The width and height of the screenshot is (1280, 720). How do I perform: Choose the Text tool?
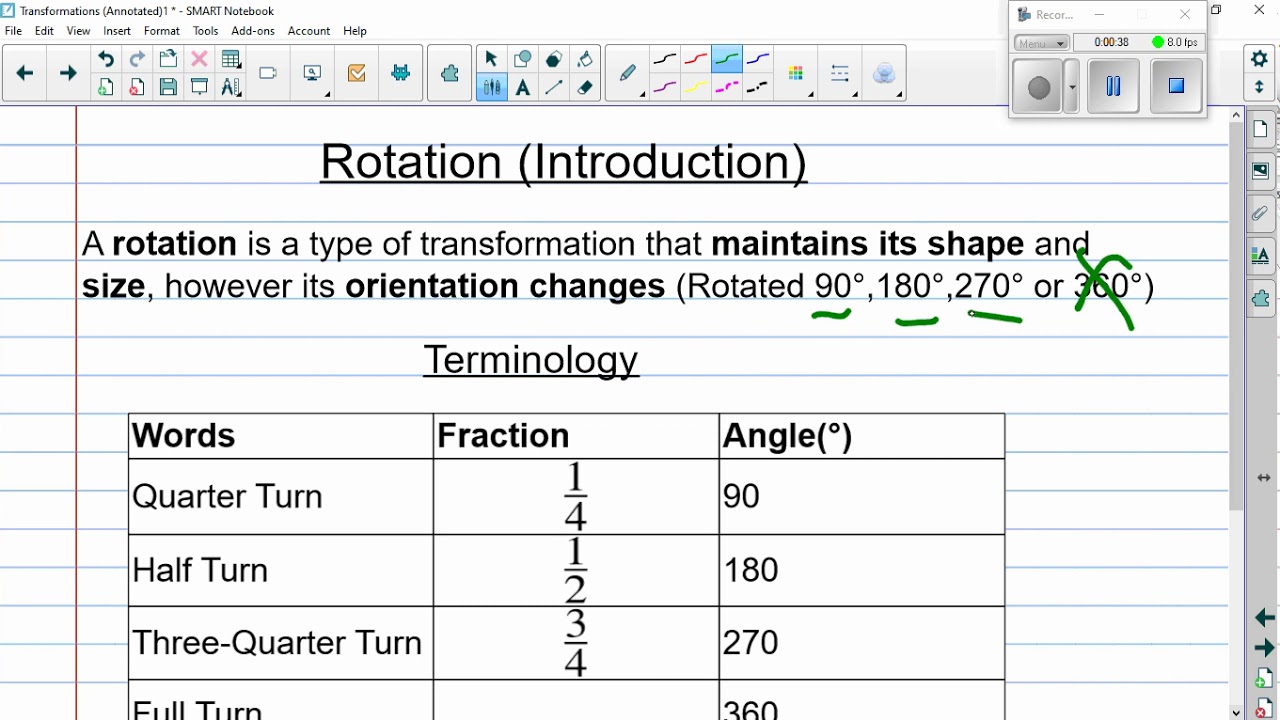(522, 88)
